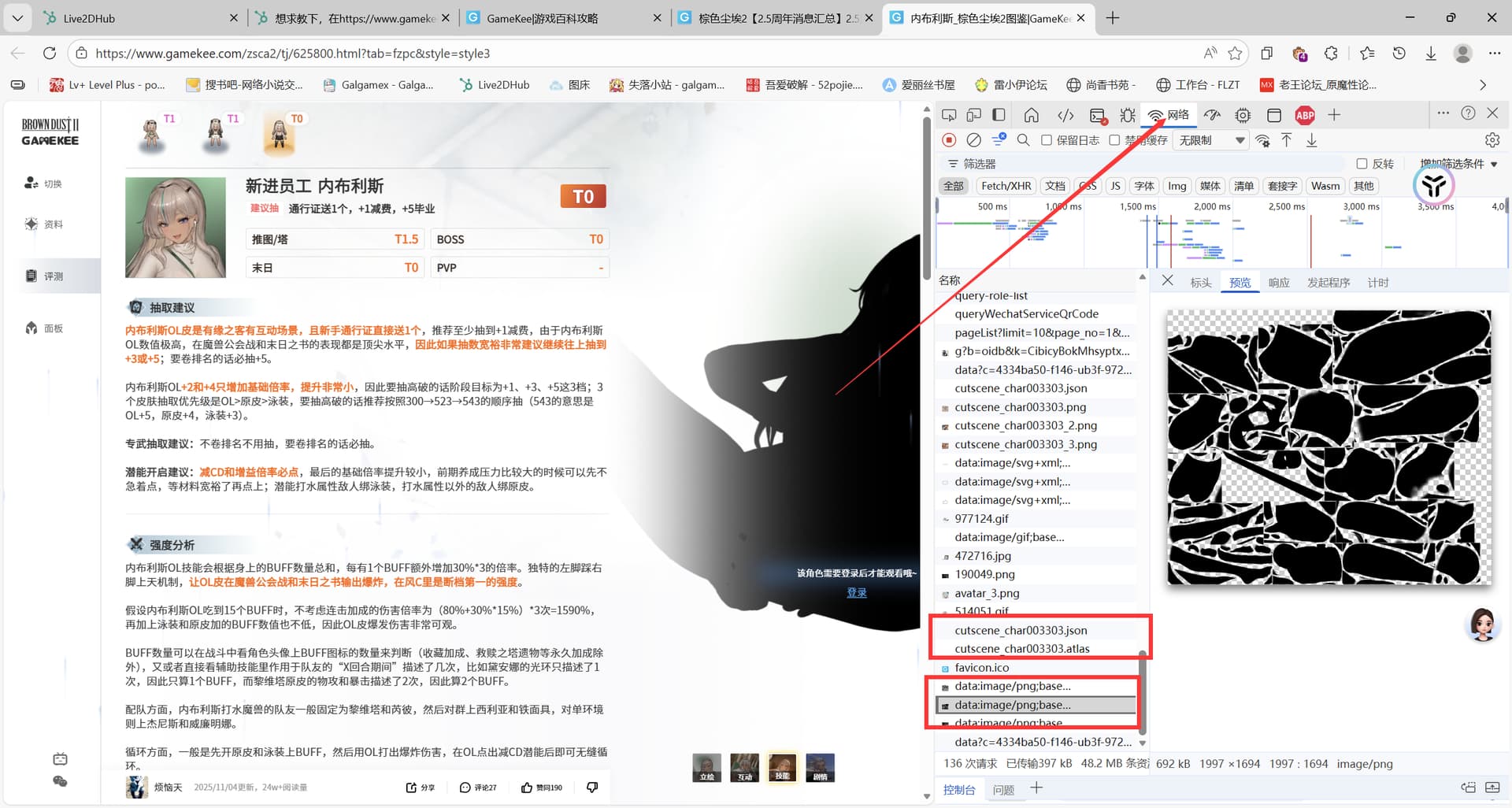The width and height of the screenshot is (1512, 808).
Task: Enable the 保留日志 checkbox
Action: pos(1047,140)
